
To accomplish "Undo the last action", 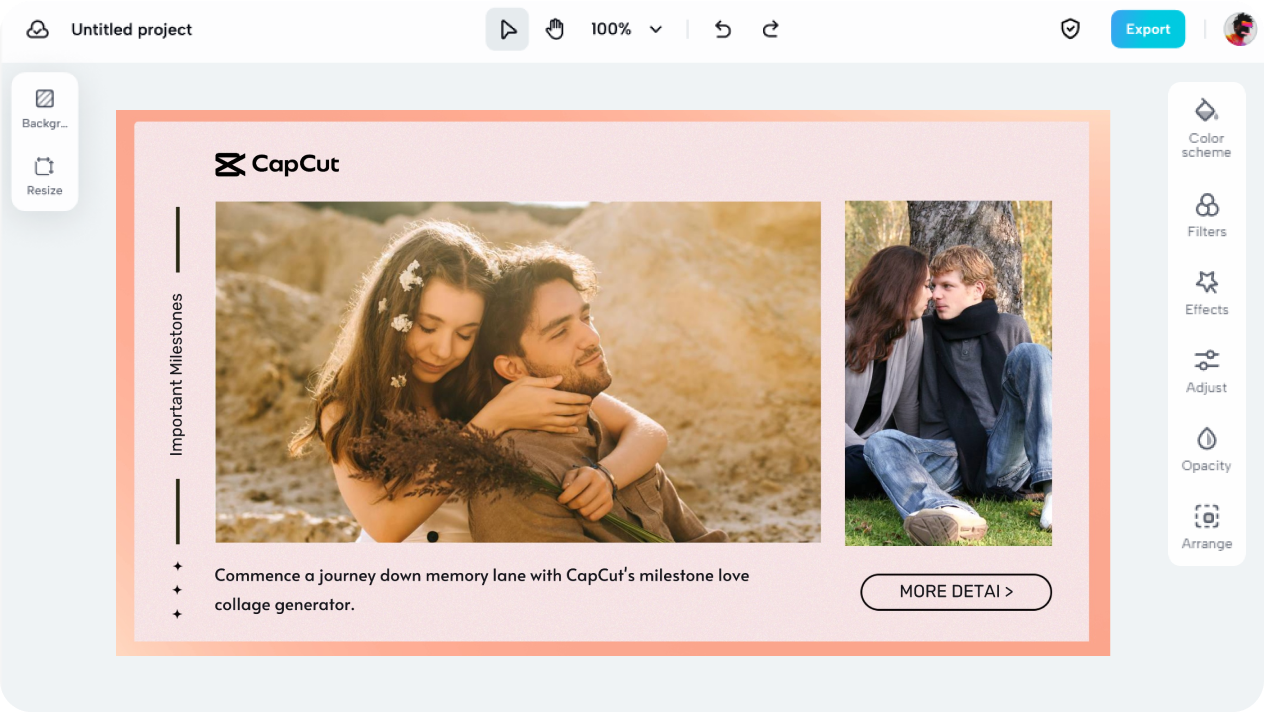I will (722, 30).
